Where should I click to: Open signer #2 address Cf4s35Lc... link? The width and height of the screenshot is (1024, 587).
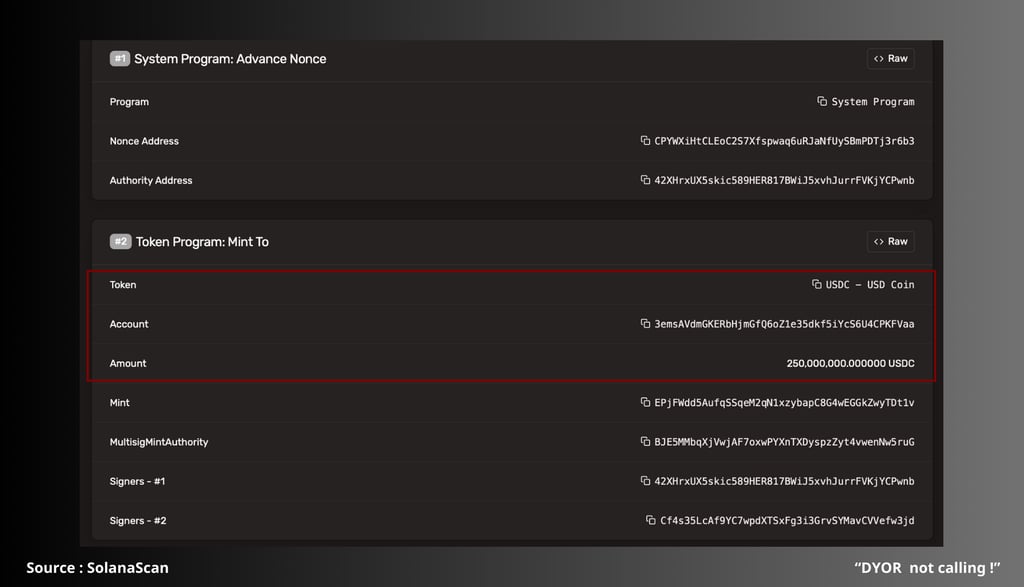787,520
